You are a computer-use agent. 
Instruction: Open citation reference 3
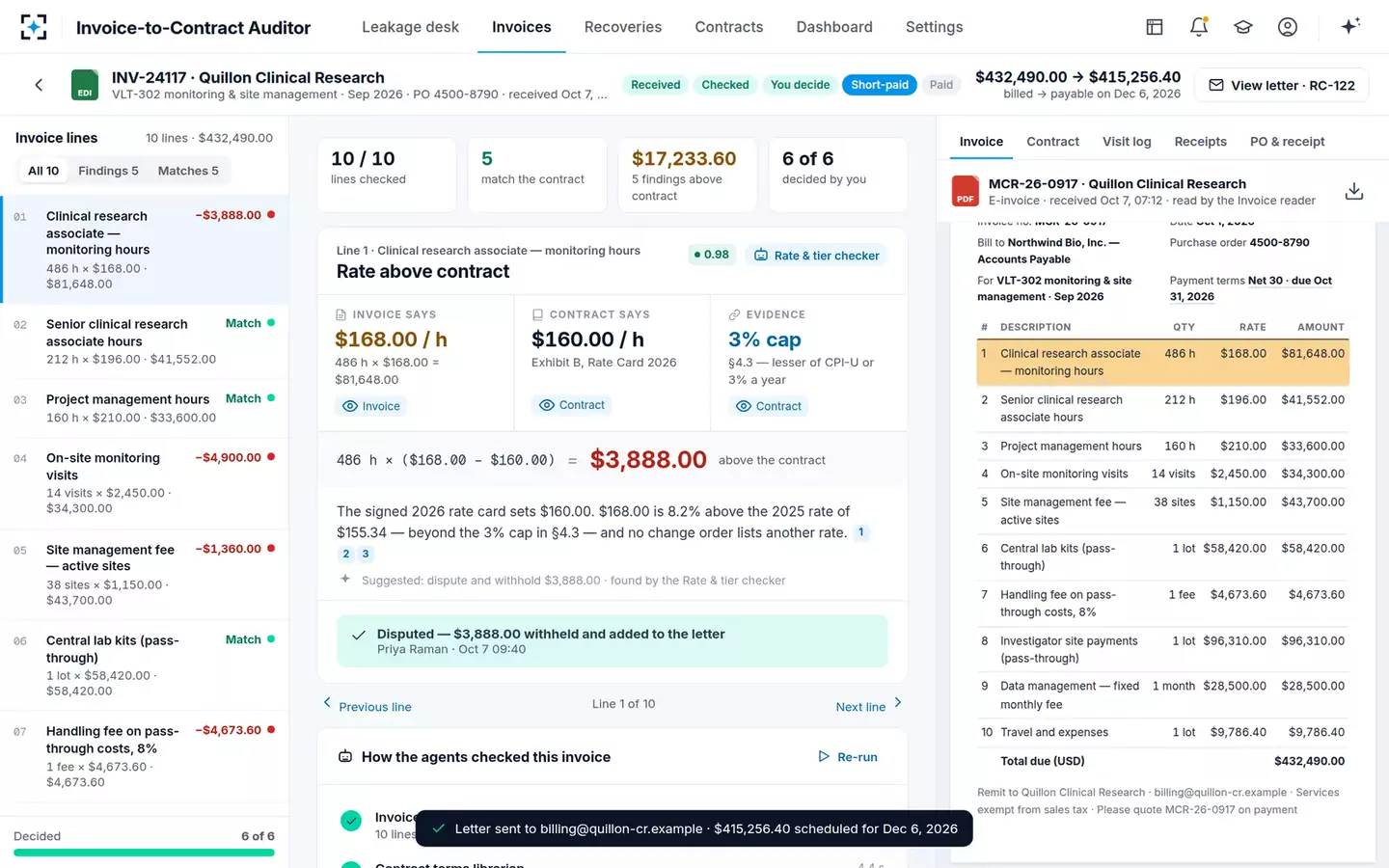coord(366,554)
